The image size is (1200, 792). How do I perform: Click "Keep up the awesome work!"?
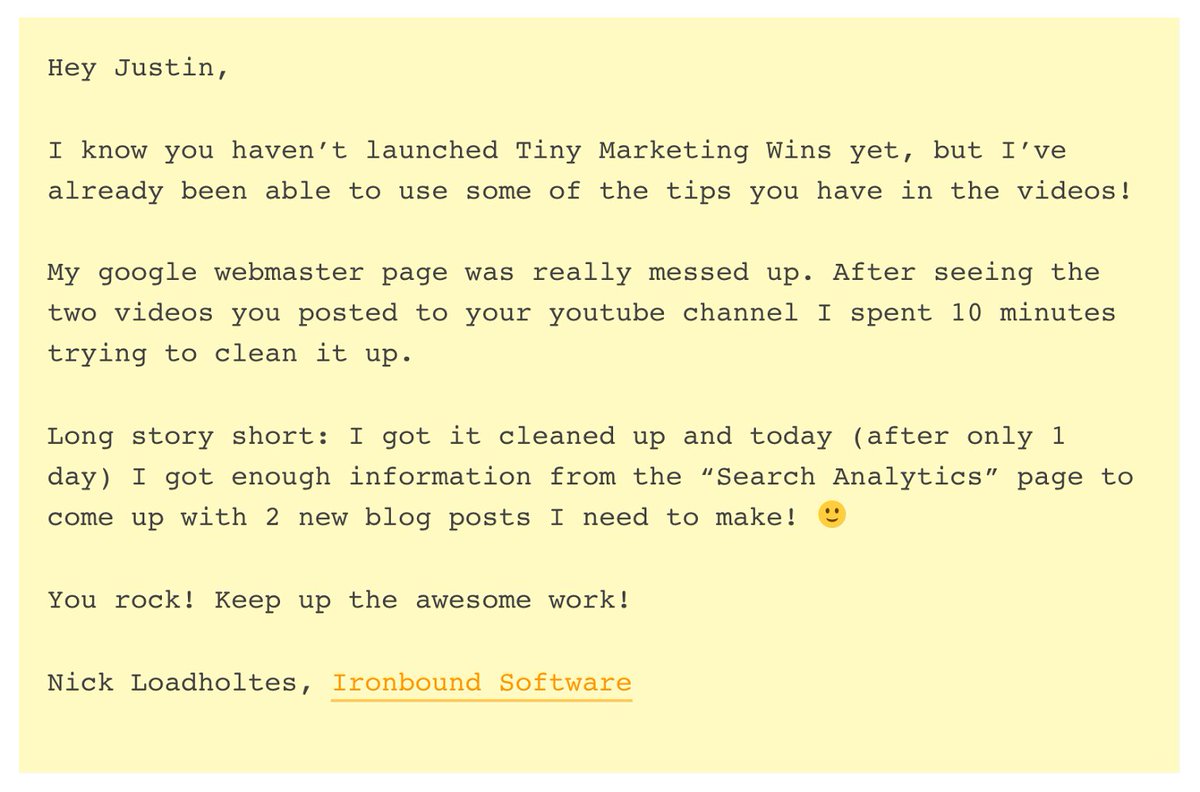(x=422, y=601)
